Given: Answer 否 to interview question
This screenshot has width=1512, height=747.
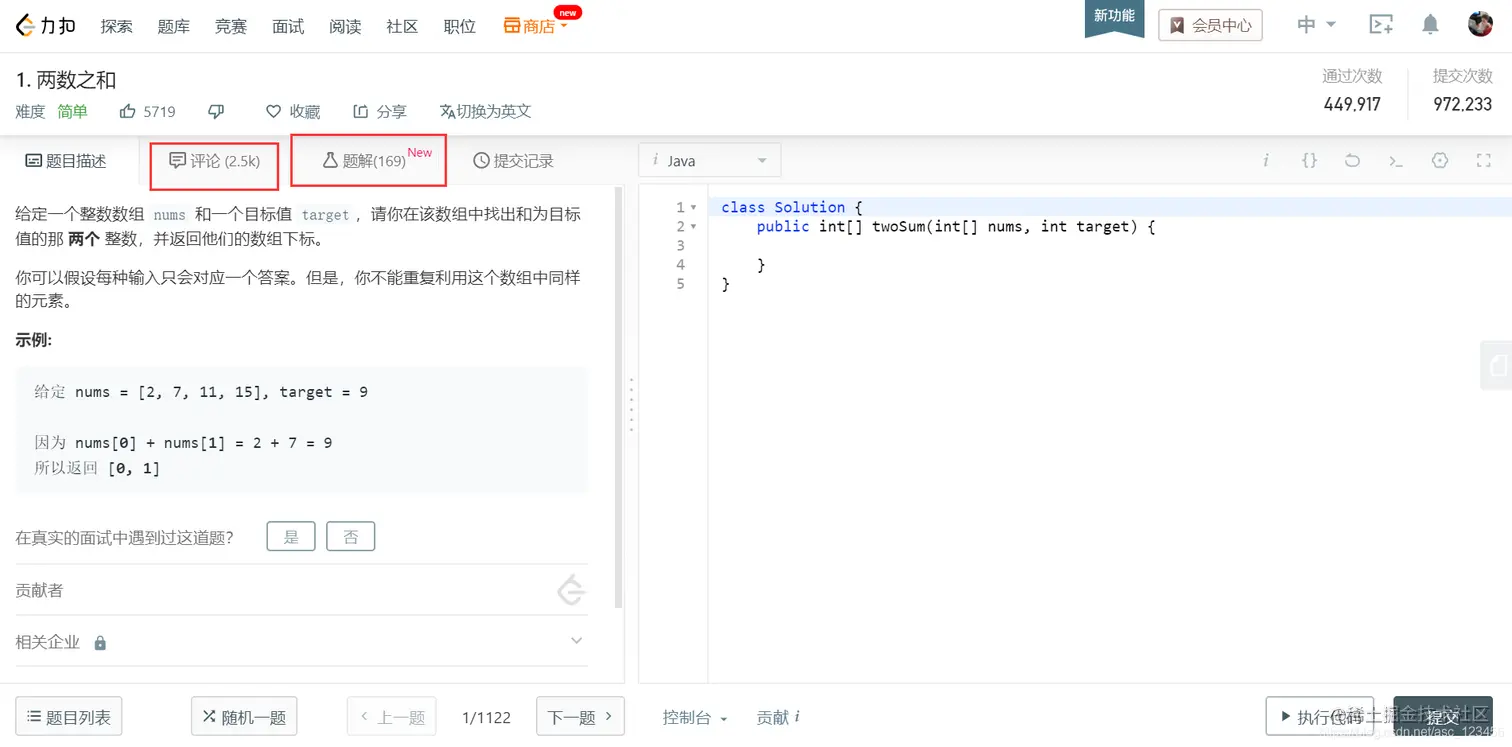Looking at the screenshot, I should (x=351, y=537).
